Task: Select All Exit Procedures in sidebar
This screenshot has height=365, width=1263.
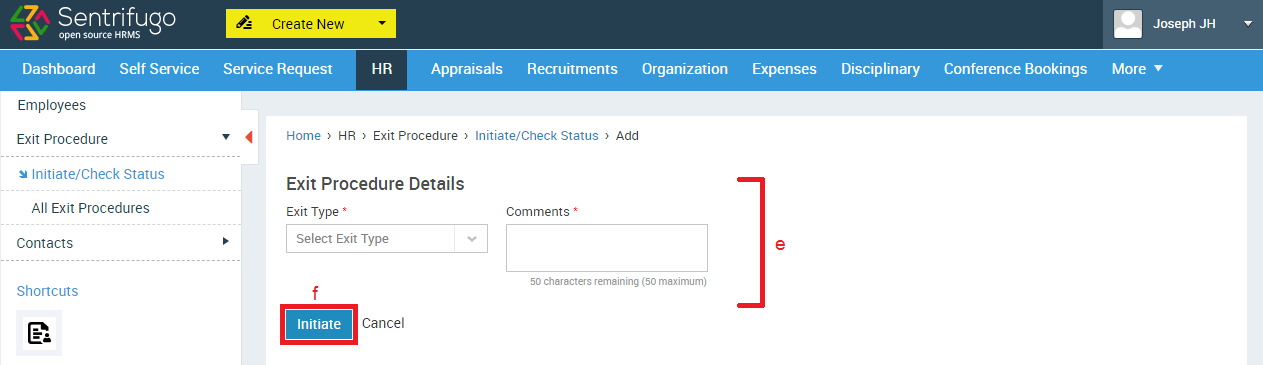Action: [x=90, y=208]
